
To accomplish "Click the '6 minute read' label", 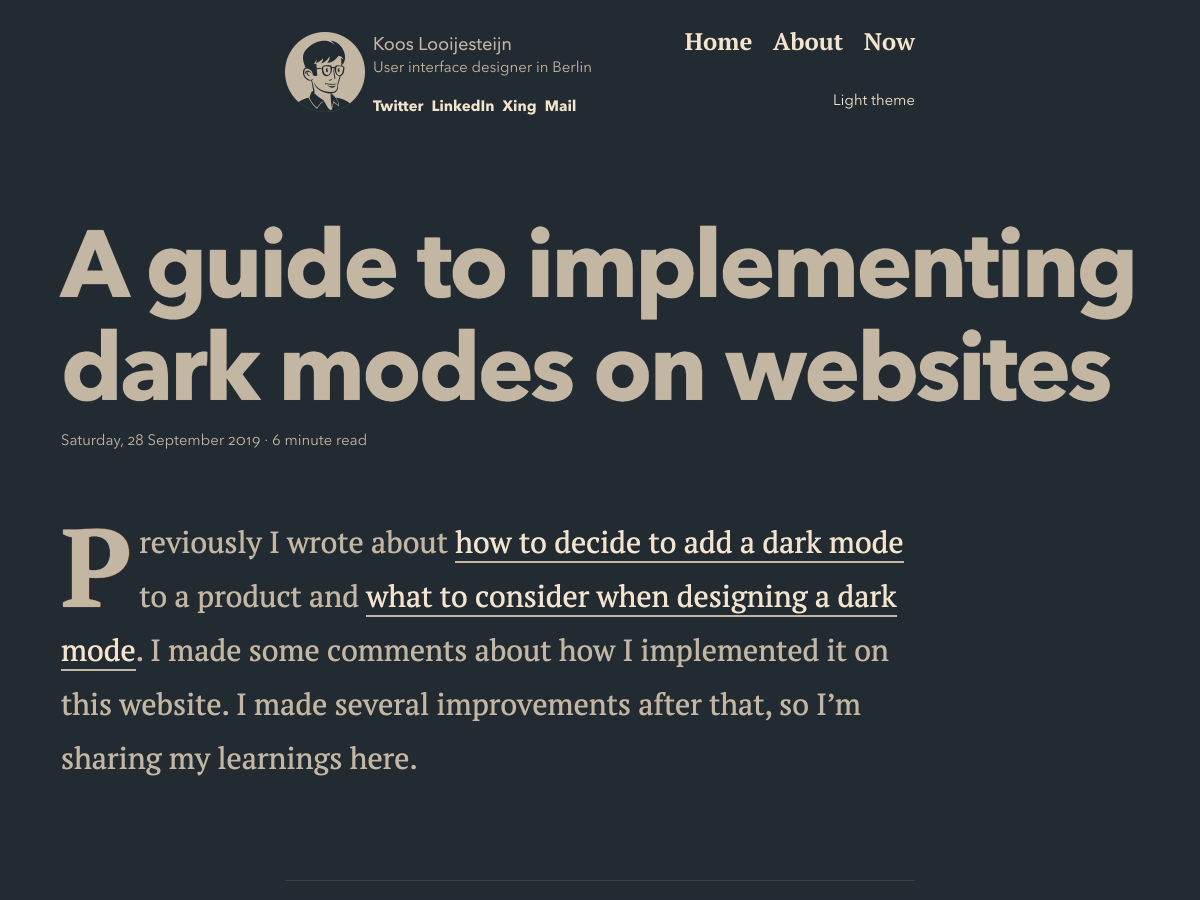I will point(319,440).
